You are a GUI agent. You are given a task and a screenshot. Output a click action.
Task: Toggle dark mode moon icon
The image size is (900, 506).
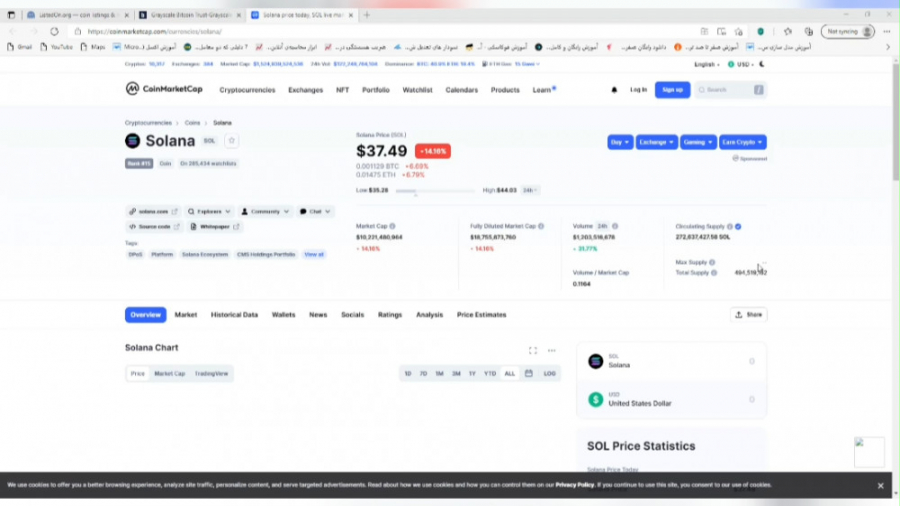(x=762, y=64)
